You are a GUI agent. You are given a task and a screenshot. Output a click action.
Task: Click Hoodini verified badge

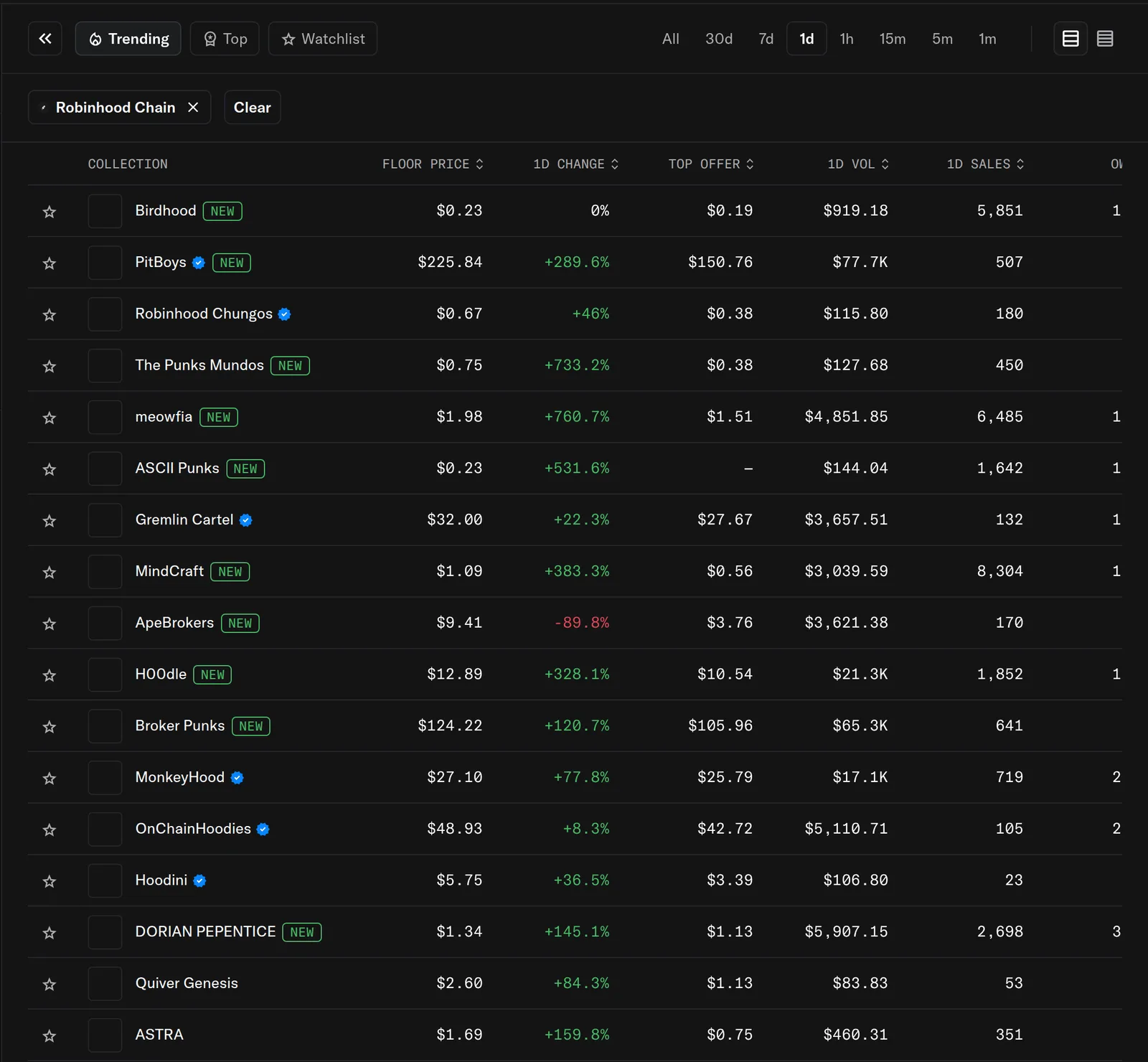[199, 880]
